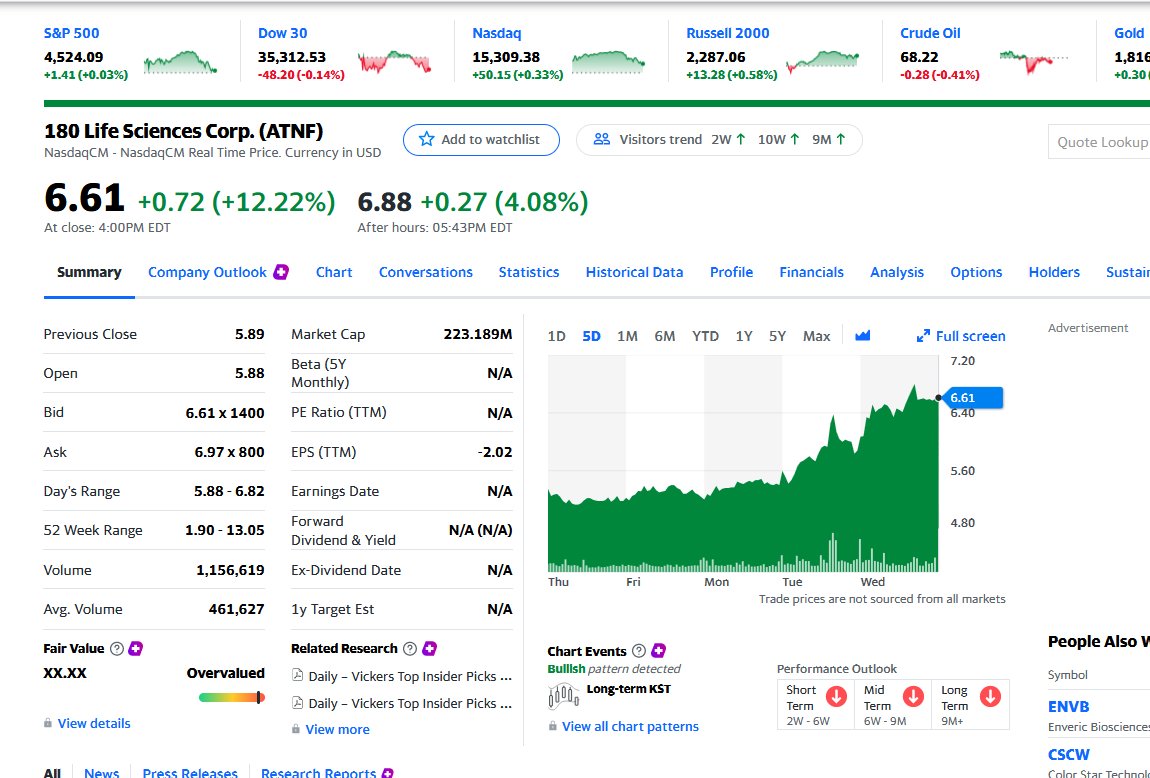Open the chart type area-chart icon
Image resolution: width=1150 pixels, height=778 pixels.
click(x=862, y=336)
